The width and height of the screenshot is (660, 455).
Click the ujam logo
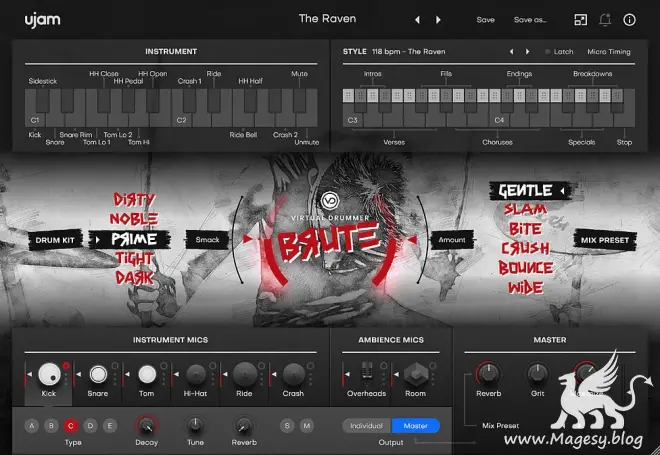[x=42, y=20]
